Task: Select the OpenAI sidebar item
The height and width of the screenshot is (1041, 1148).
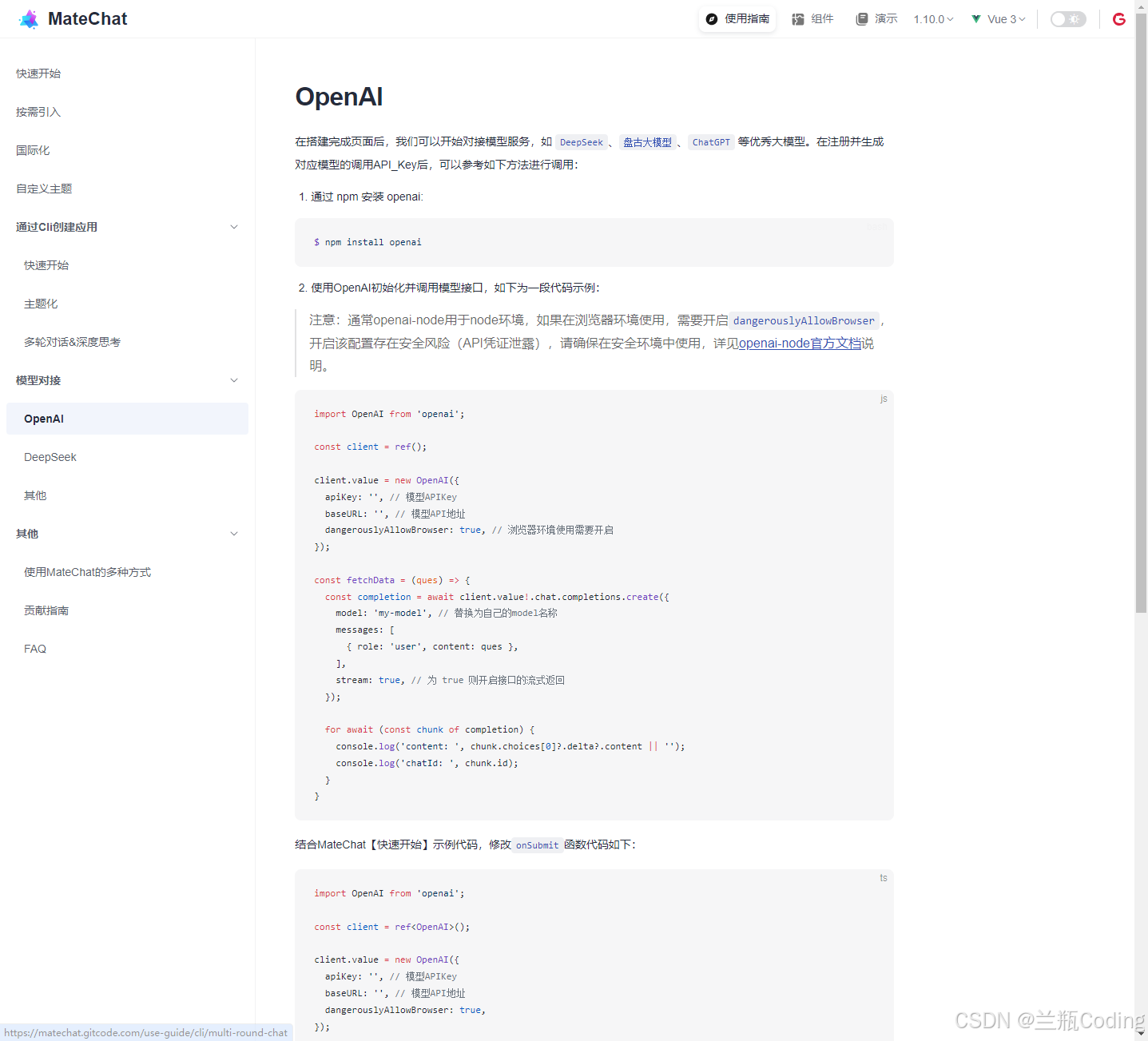Action: pyautogui.click(x=127, y=419)
